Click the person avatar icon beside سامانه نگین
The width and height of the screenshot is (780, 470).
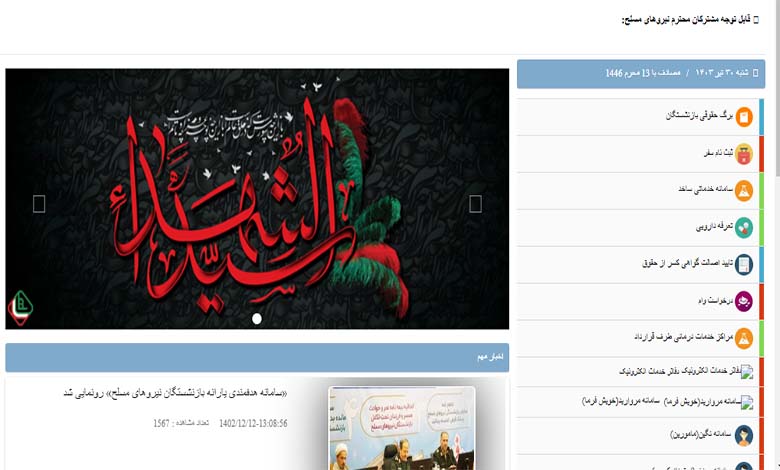744,435
